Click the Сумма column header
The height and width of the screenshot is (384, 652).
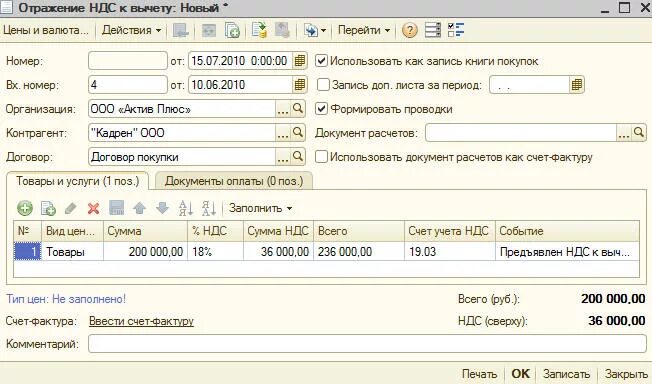point(145,231)
